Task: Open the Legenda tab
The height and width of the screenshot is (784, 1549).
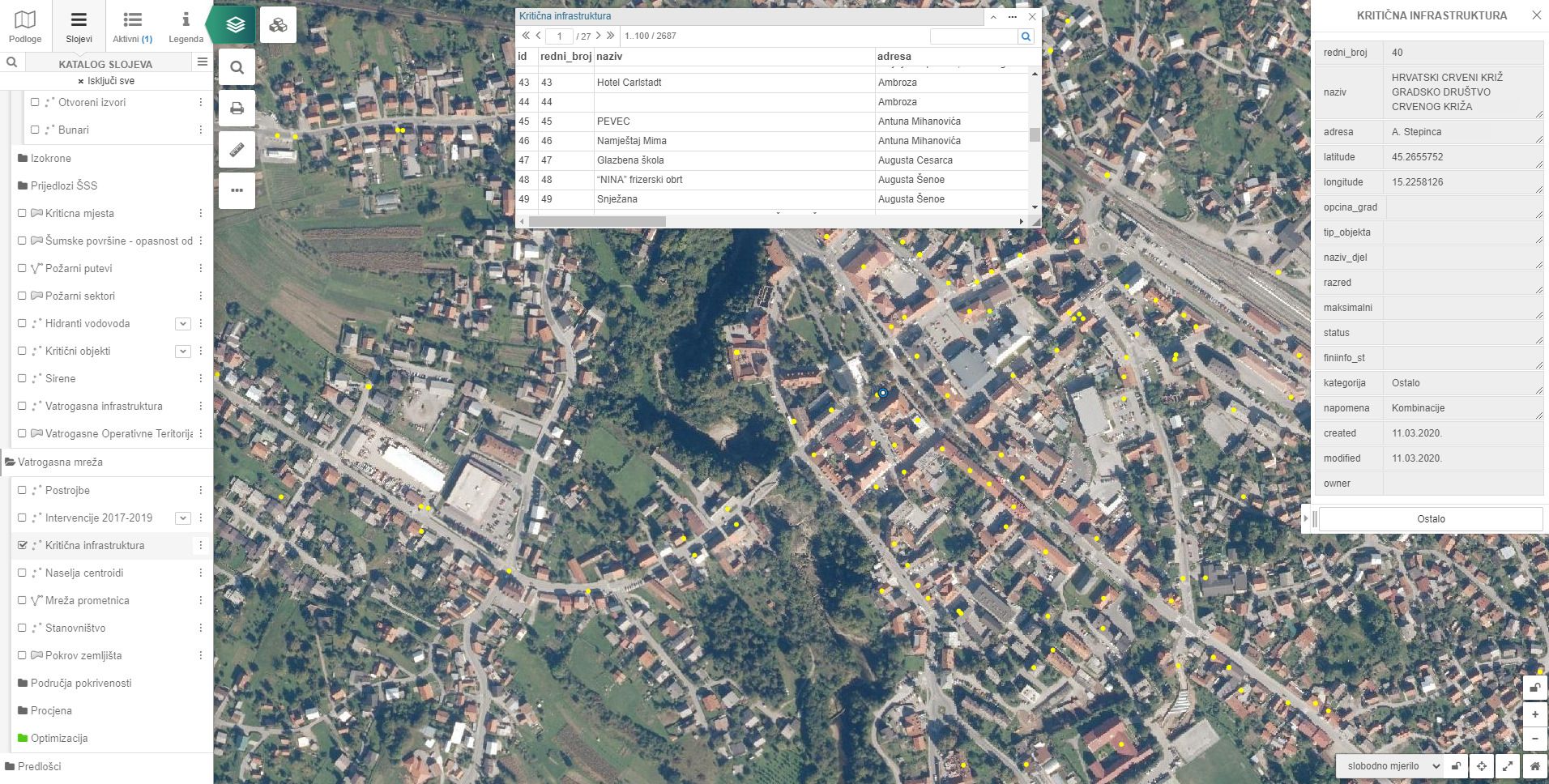Action: 186,25
